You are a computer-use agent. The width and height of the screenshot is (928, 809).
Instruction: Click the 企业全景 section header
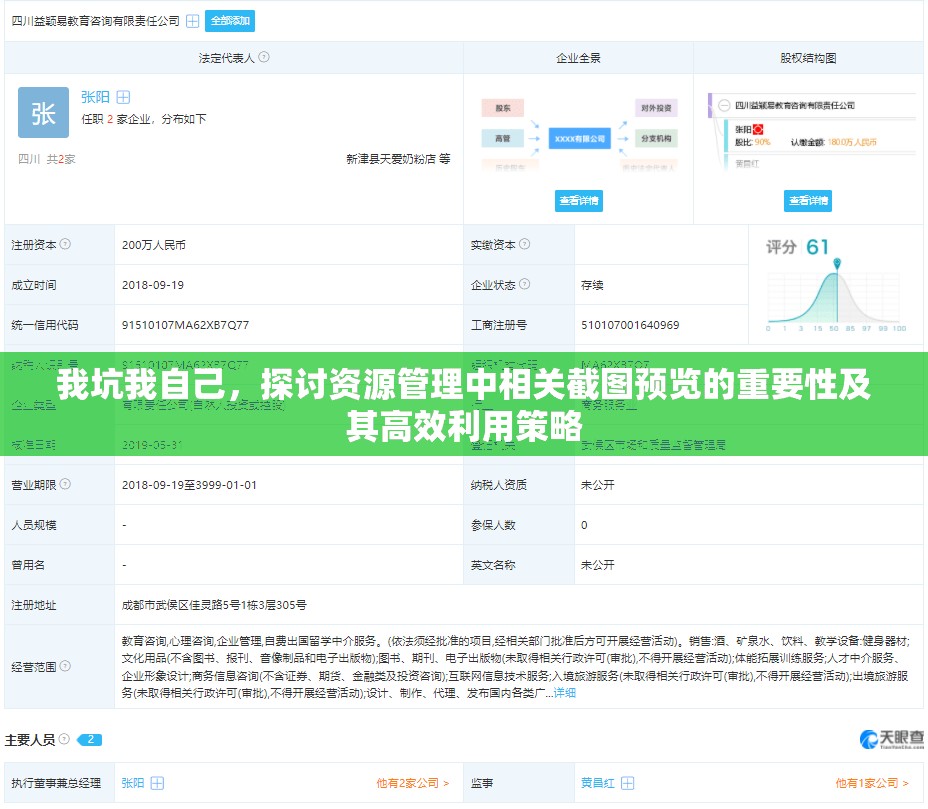click(577, 57)
